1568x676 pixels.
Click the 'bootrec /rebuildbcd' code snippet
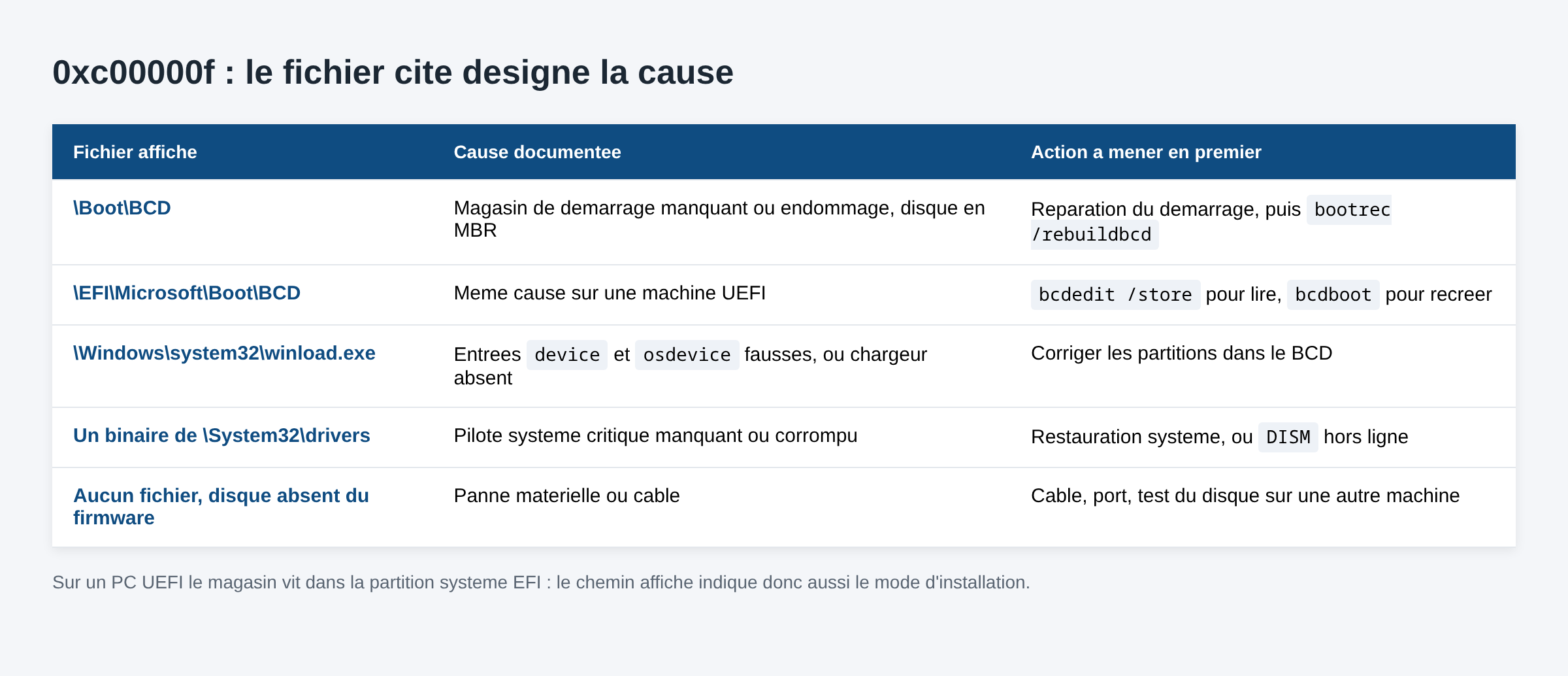coord(1211,222)
